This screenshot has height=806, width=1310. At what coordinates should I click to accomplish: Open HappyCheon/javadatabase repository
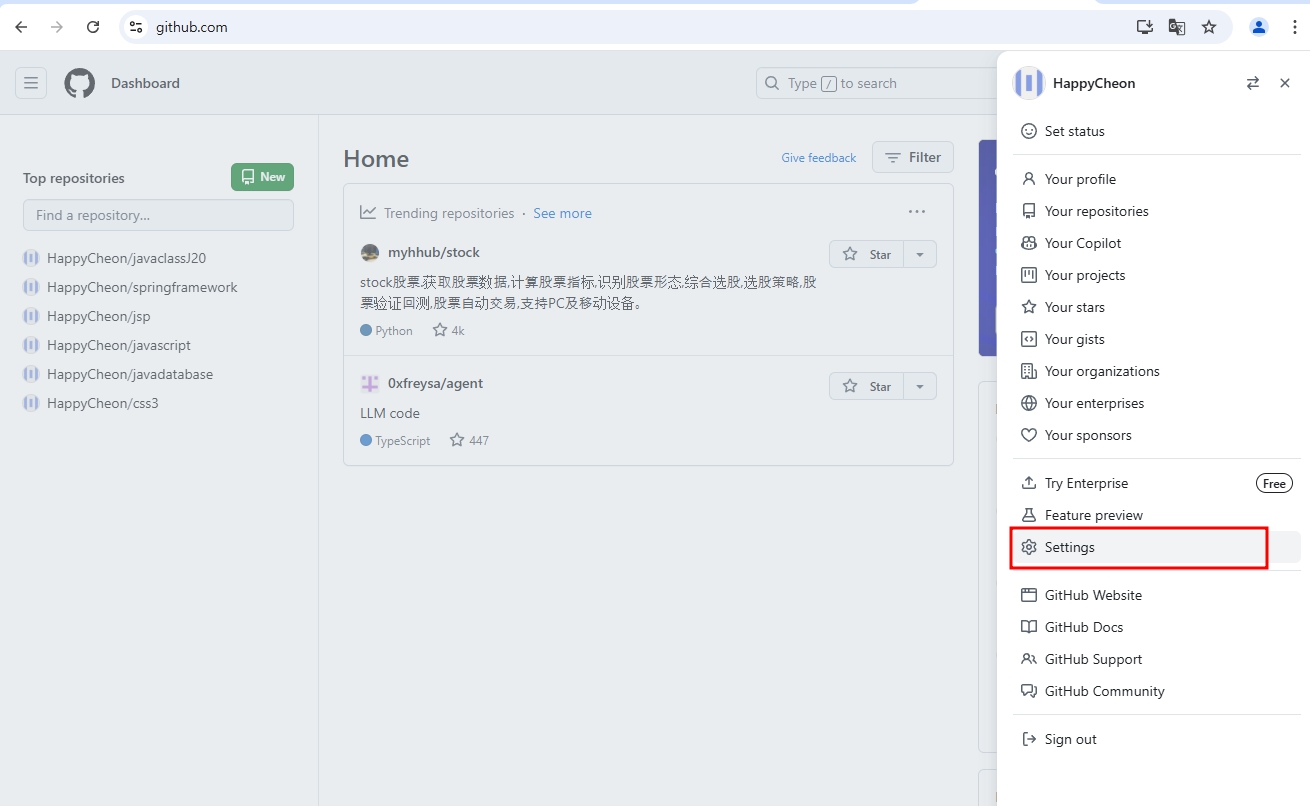click(x=130, y=374)
